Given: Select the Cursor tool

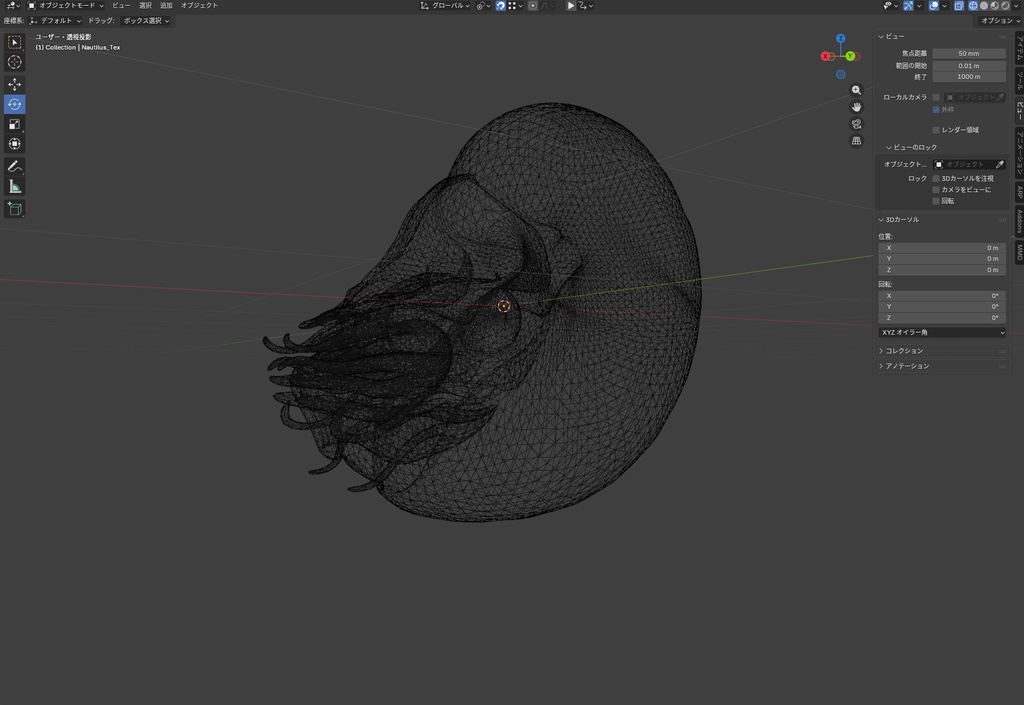Looking at the screenshot, I should click(x=14, y=62).
